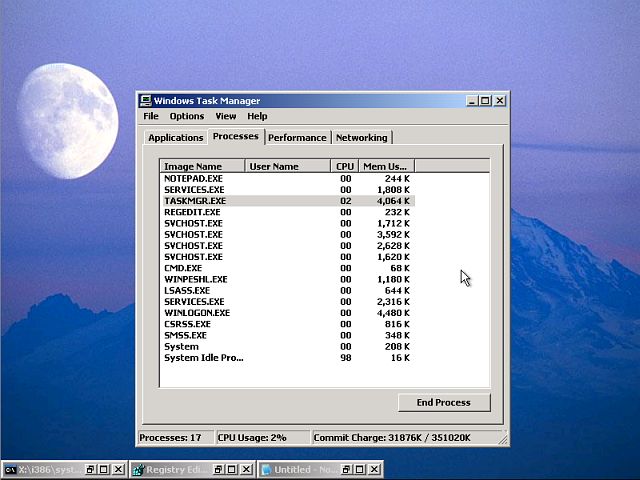Restore the minimized Untitled Notepad window

pyautogui.click(x=346, y=469)
